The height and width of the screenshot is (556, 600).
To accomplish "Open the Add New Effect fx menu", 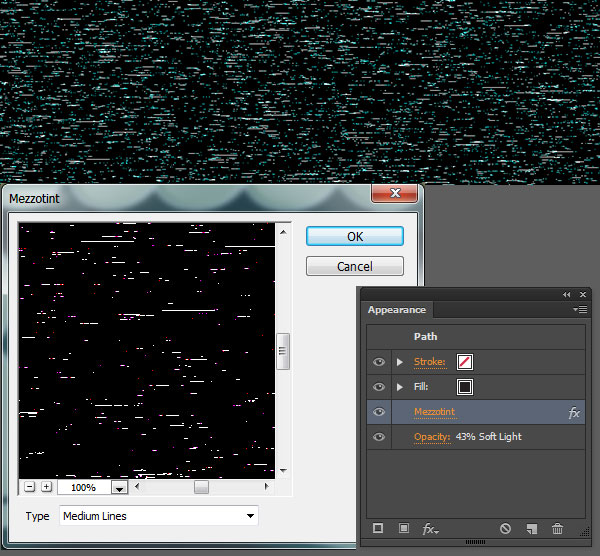I will [429, 528].
